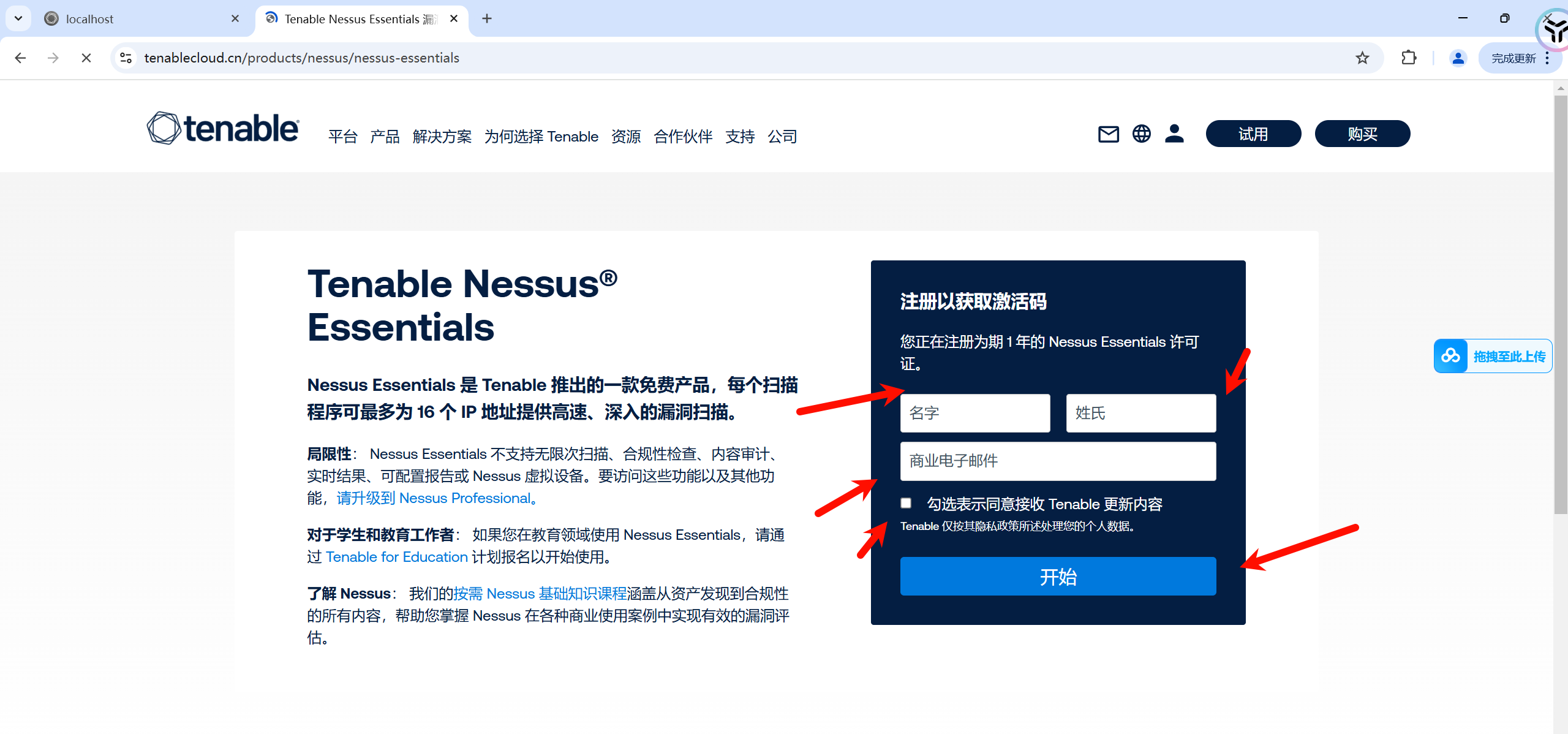Bookmark this page with the star icon
The height and width of the screenshot is (734, 1568).
pyautogui.click(x=1362, y=58)
